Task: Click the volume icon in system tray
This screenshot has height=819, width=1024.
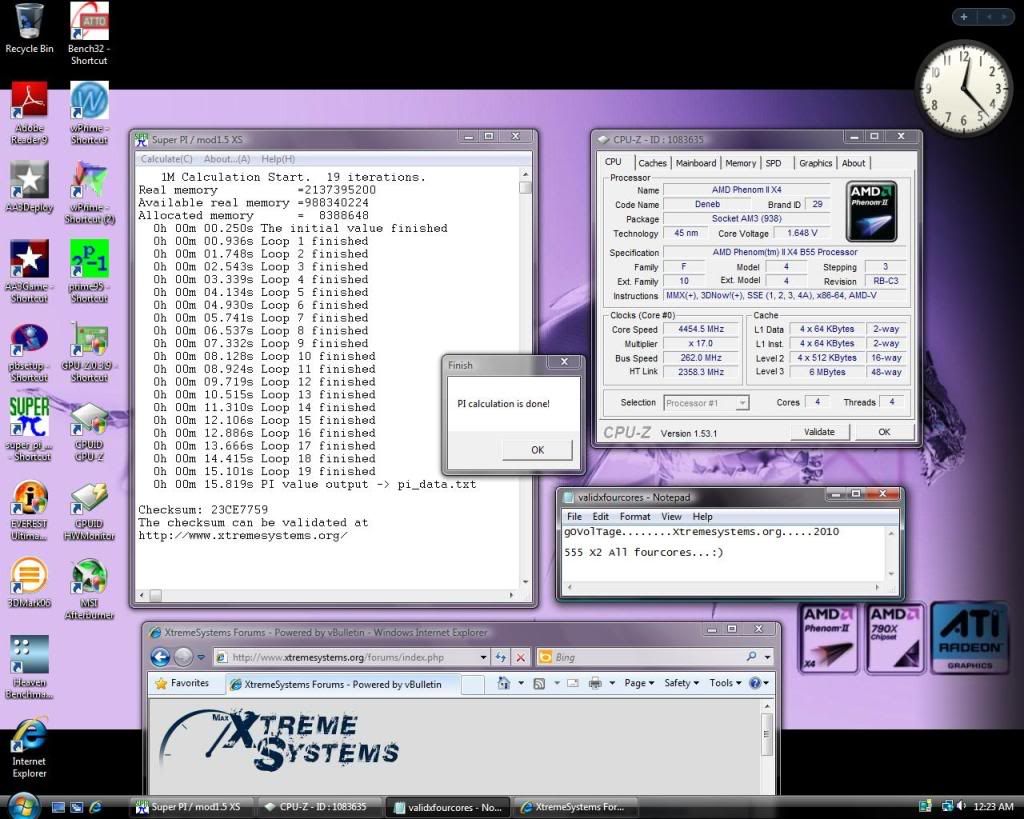Action: point(961,806)
